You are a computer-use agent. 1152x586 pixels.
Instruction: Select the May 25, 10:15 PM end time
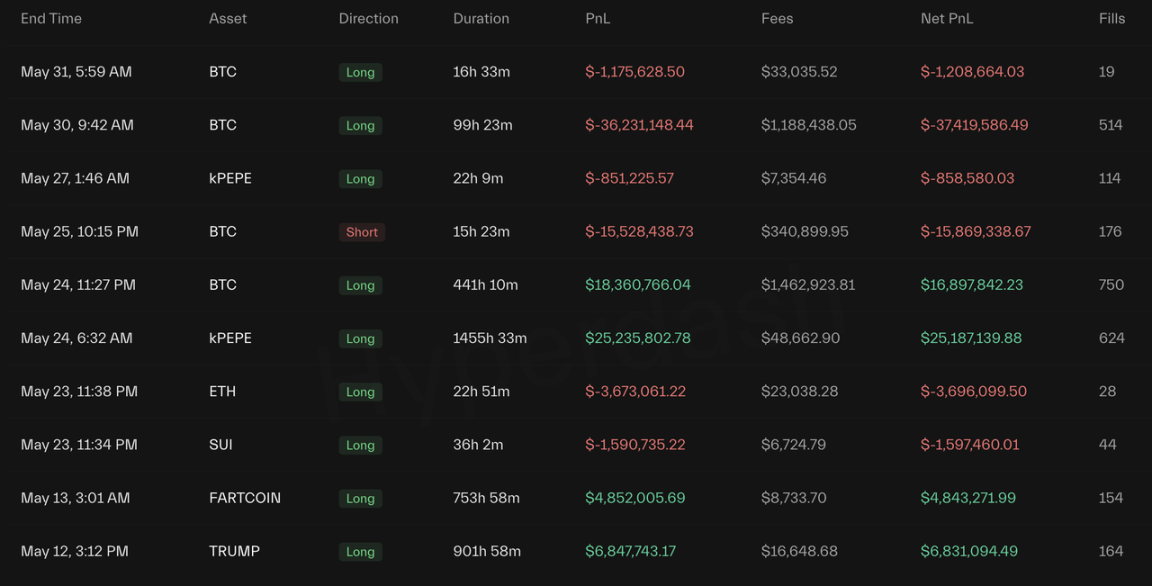pyautogui.click(x=79, y=232)
